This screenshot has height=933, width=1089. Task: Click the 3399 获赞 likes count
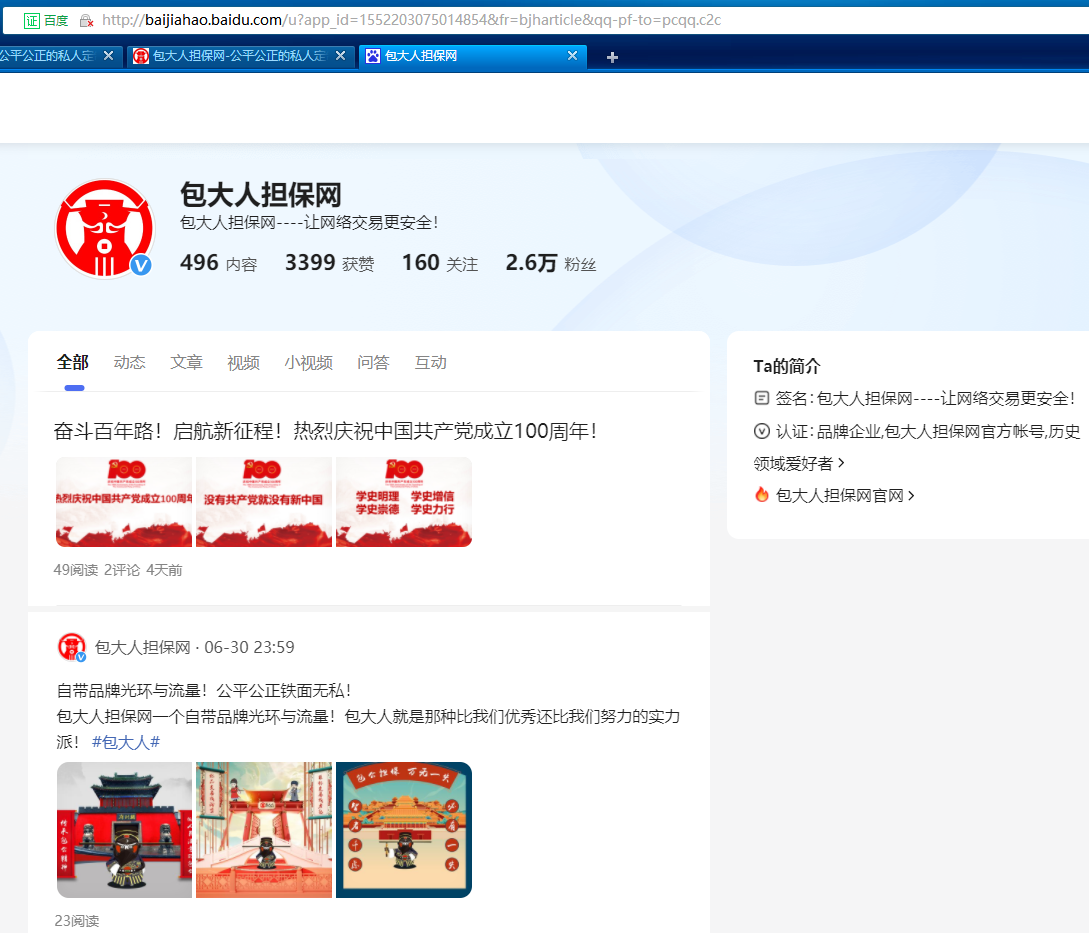pos(330,263)
